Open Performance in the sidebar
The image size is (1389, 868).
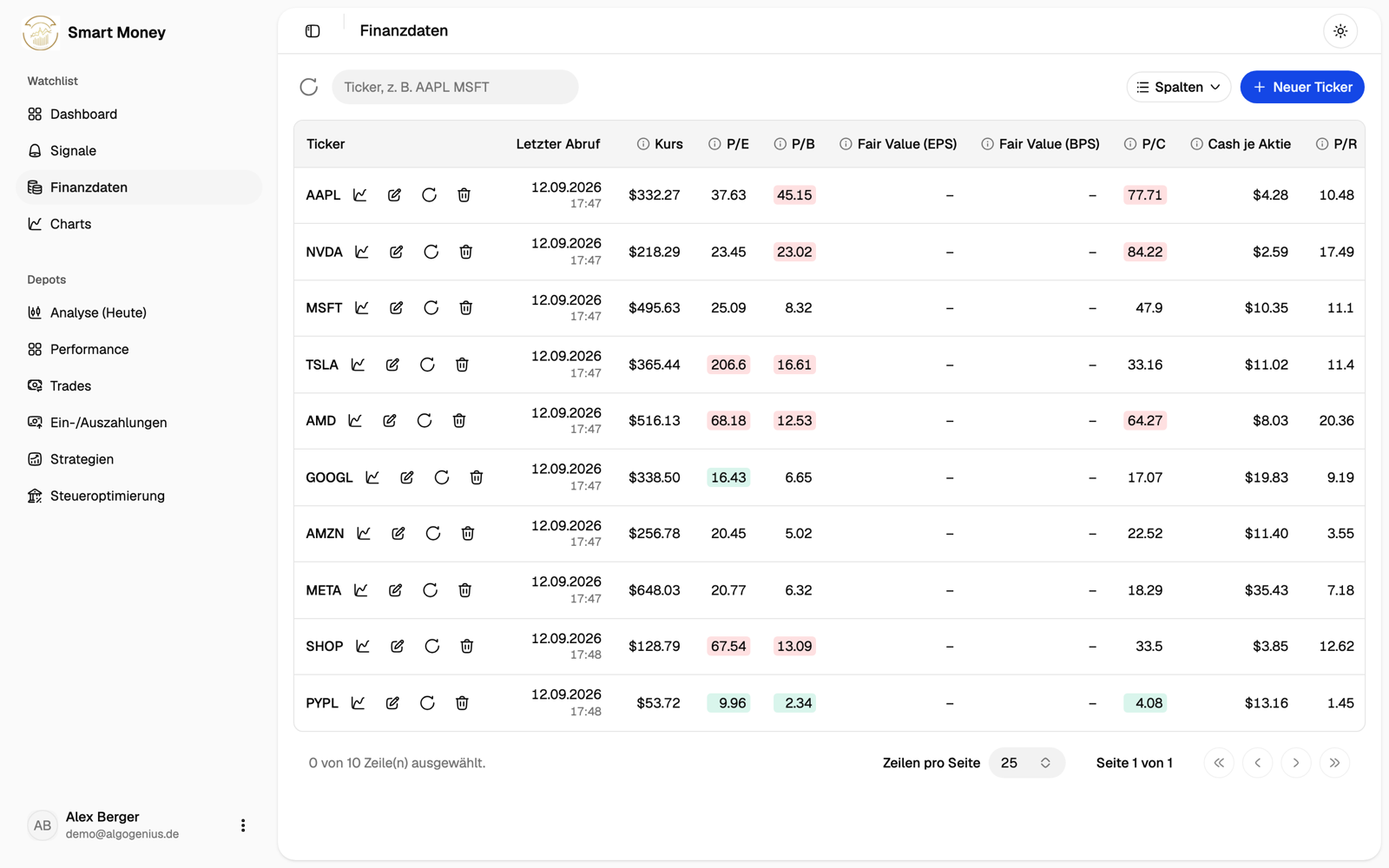(x=139, y=349)
